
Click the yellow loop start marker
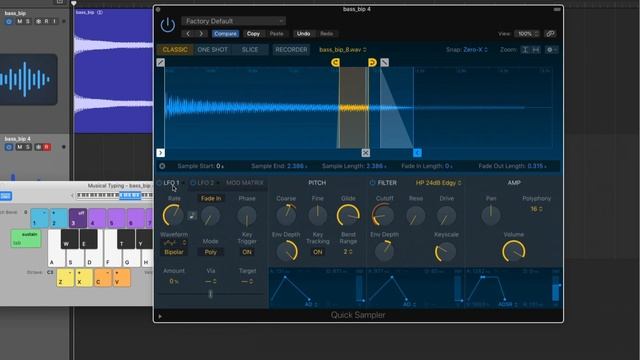336,62
